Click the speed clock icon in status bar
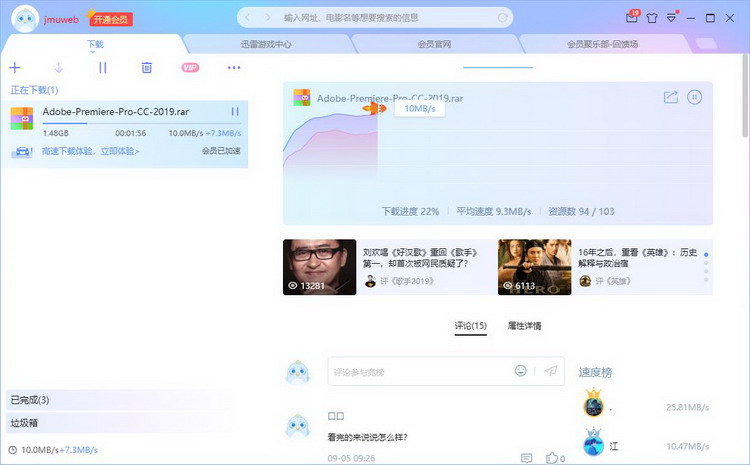Screen dimensions: 750x465 [13, 450]
